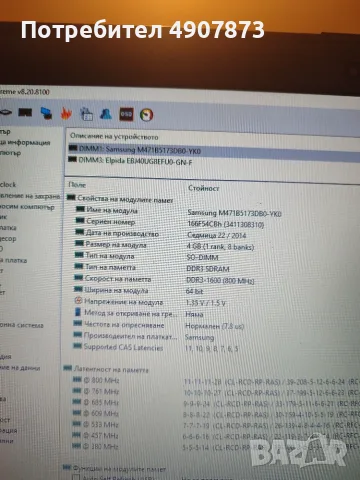
Task: Click the value 'DDR3-1600 (800 MHz)'
Action: tap(220, 281)
